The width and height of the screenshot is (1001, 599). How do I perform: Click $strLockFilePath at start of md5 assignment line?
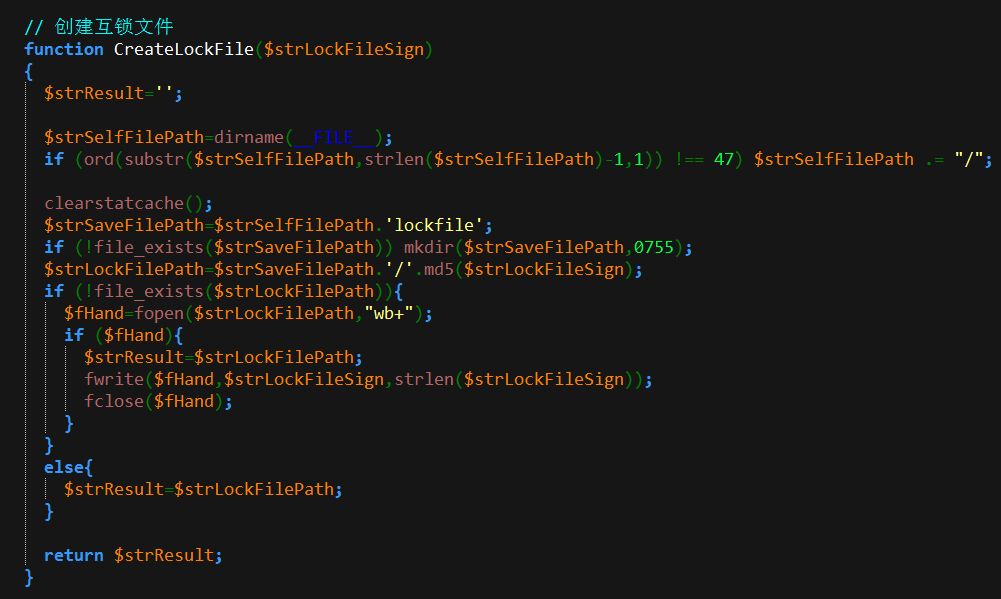(x=124, y=269)
